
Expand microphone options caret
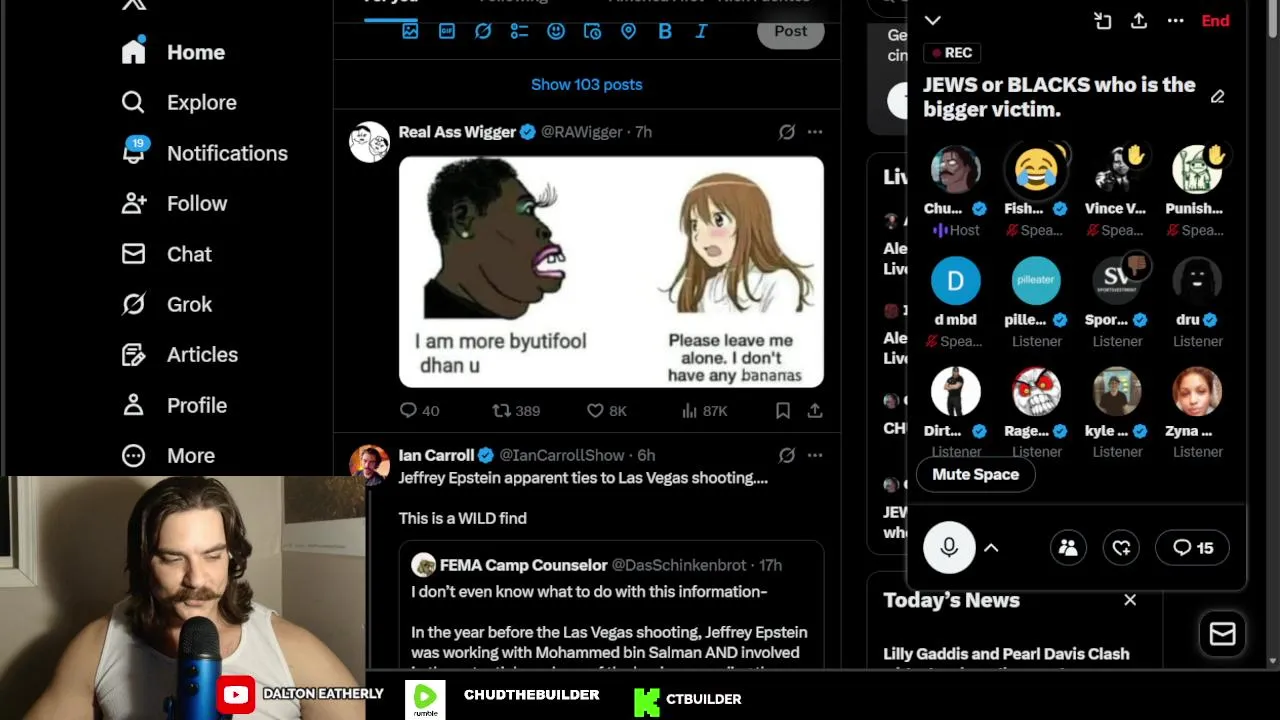pyautogui.click(x=991, y=548)
